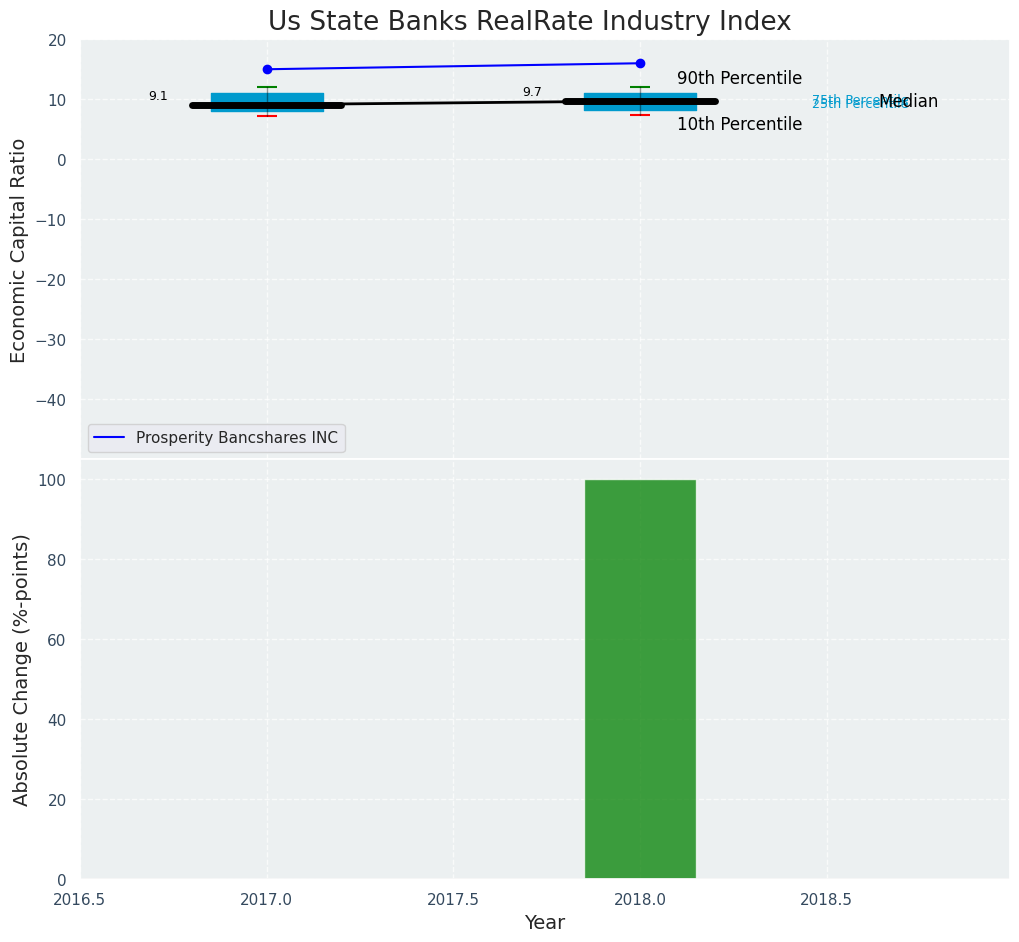Image resolution: width=1019 pixels, height=942 pixels.
Task: Click the Prosperity Bancshares INC legend entry
Action: [236, 438]
